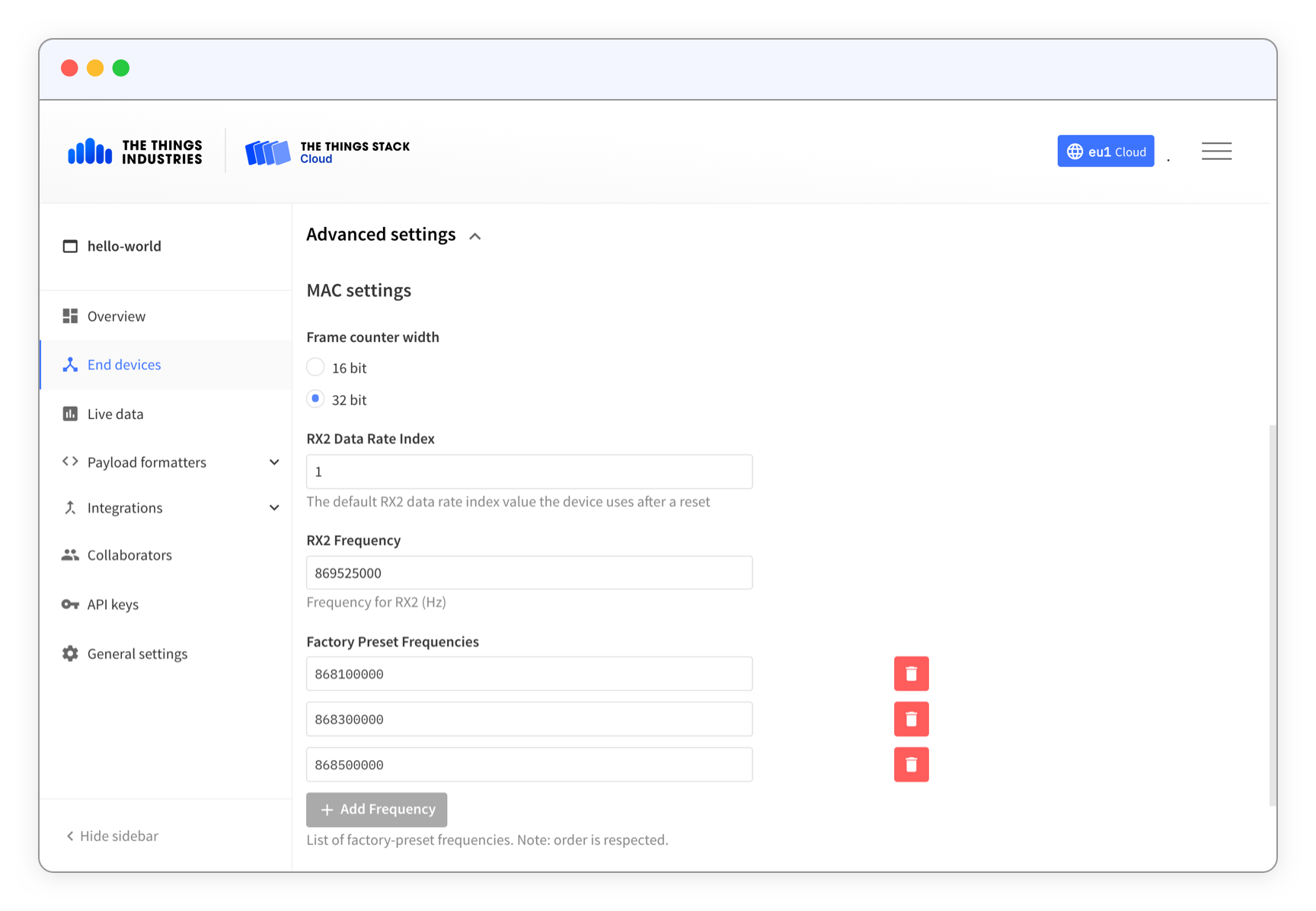Image resolution: width=1316 pixels, height=911 pixels.
Task: Select 16 bit frame counter width
Action: (x=315, y=367)
